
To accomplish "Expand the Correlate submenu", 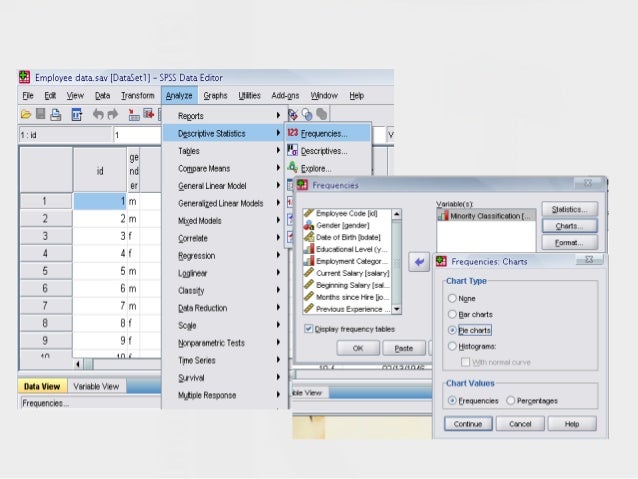I will pyautogui.click(x=226, y=238).
